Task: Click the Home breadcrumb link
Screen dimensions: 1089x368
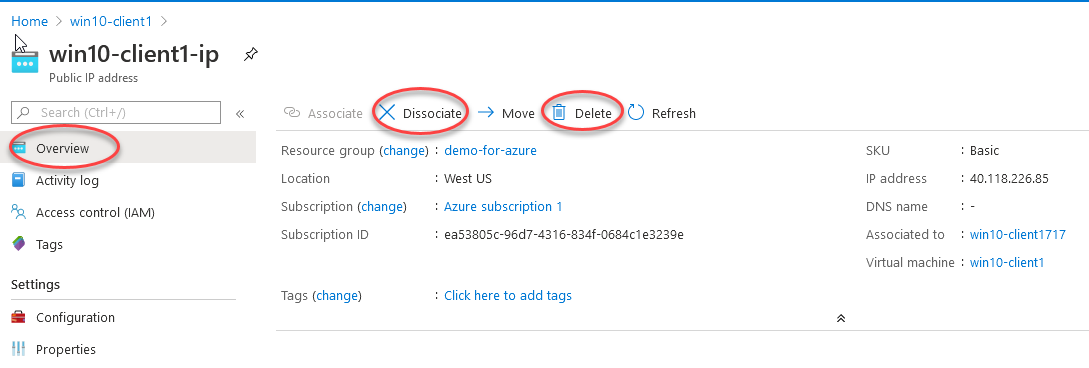Action: point(29,22)
